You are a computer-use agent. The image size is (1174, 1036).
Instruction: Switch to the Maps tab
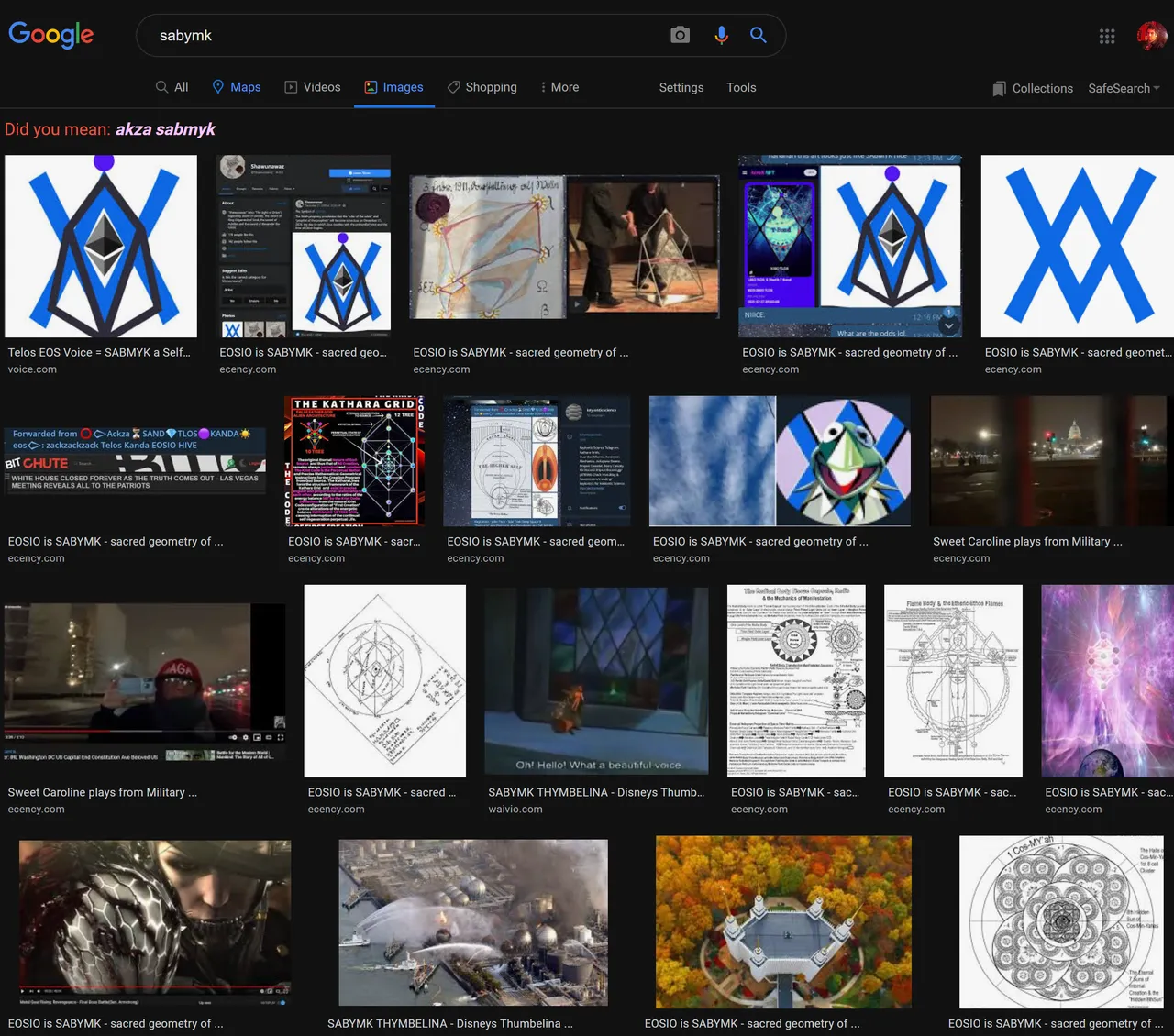pyautogui.click(x=237, y=87)
